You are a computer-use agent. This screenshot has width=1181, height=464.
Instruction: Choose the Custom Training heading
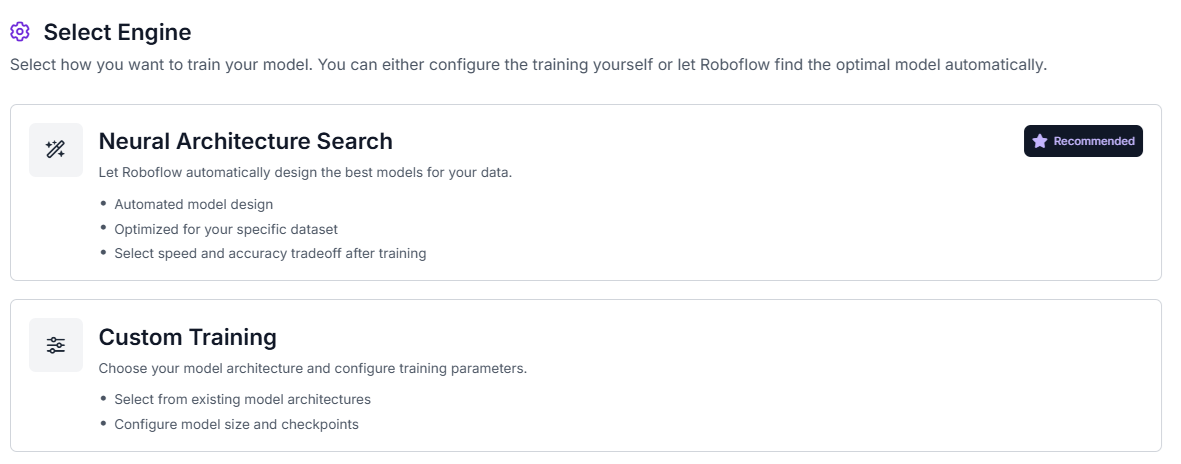coord(188,337)
